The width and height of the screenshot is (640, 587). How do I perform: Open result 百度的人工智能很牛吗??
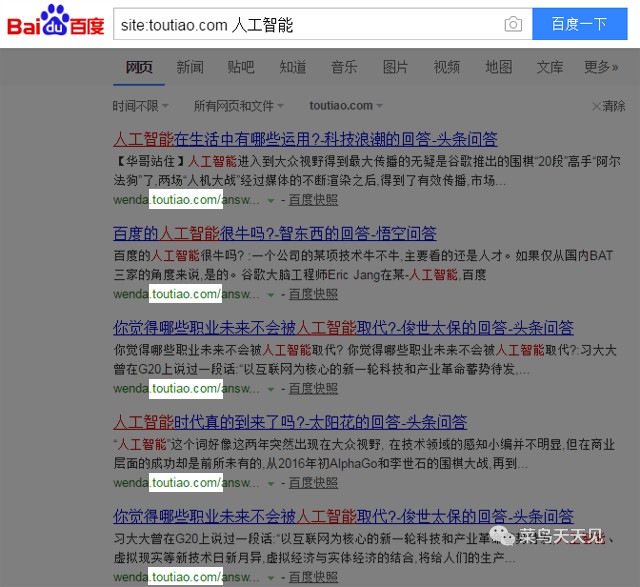pyautogui.click(x=275, y=233)
